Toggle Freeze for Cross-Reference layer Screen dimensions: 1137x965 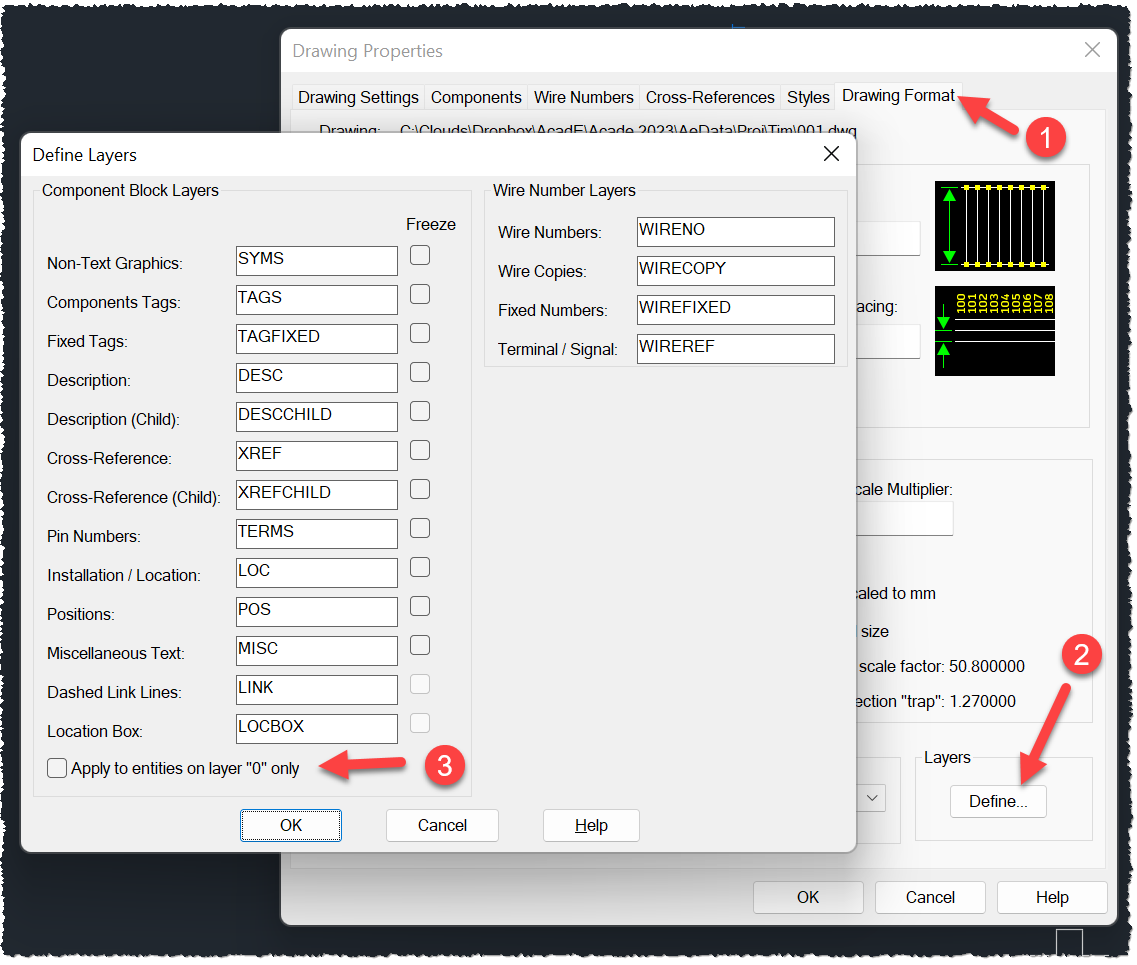click(x=420, y=451)
